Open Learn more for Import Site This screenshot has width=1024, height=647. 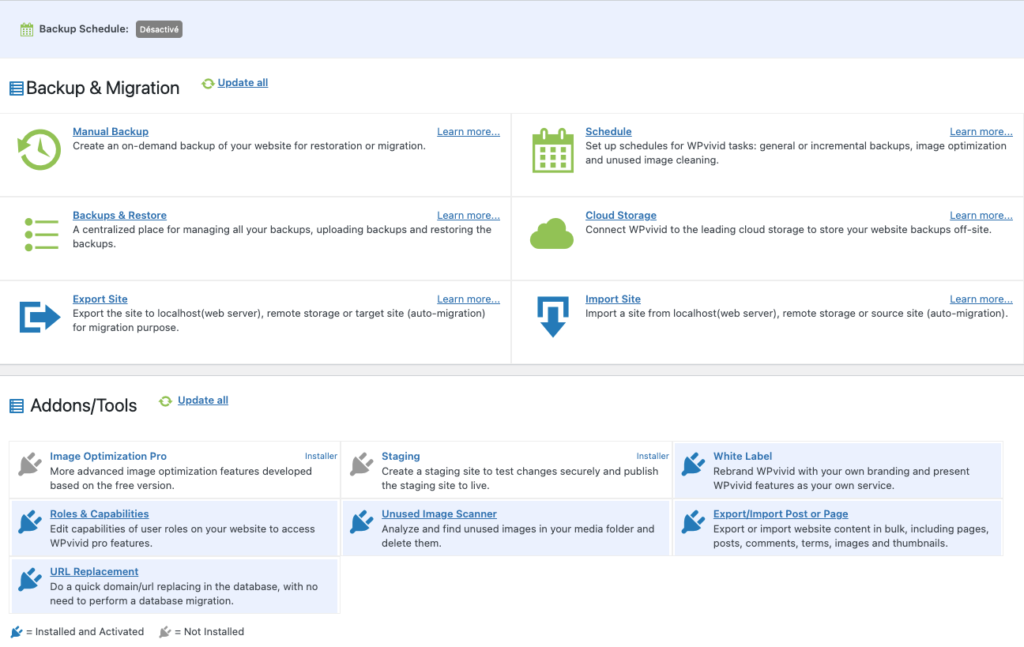pos(980,300)
